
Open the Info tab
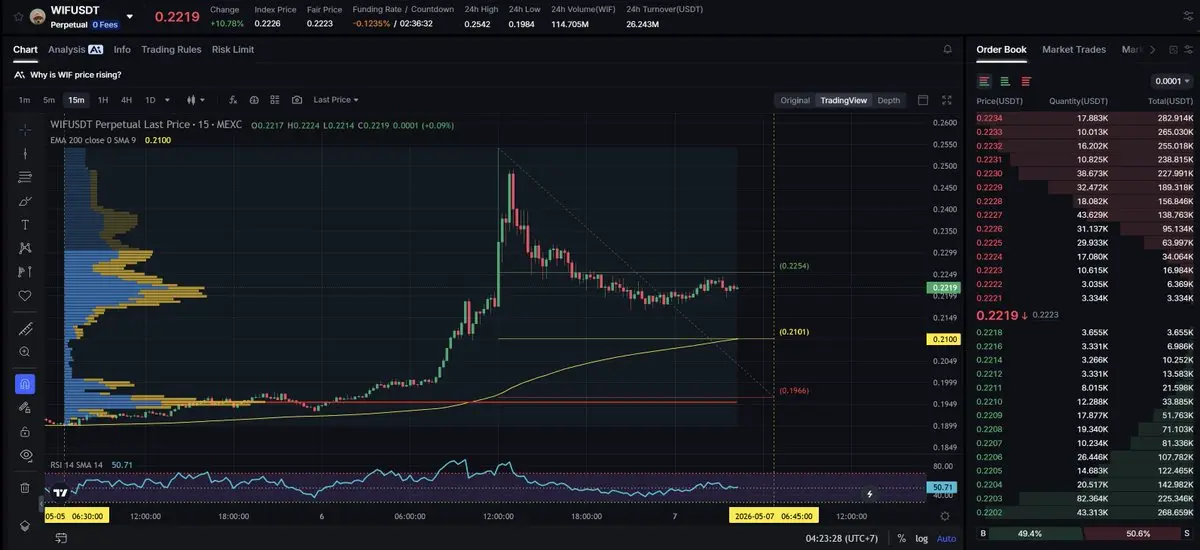pyautogui.click(x=122, y=49)
